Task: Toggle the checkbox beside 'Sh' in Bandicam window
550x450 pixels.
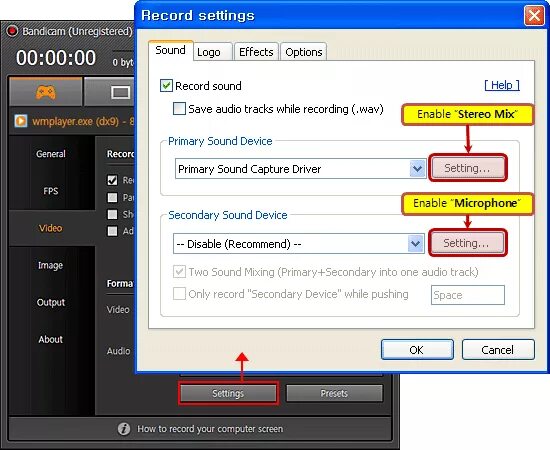Action: click(112, 214)
